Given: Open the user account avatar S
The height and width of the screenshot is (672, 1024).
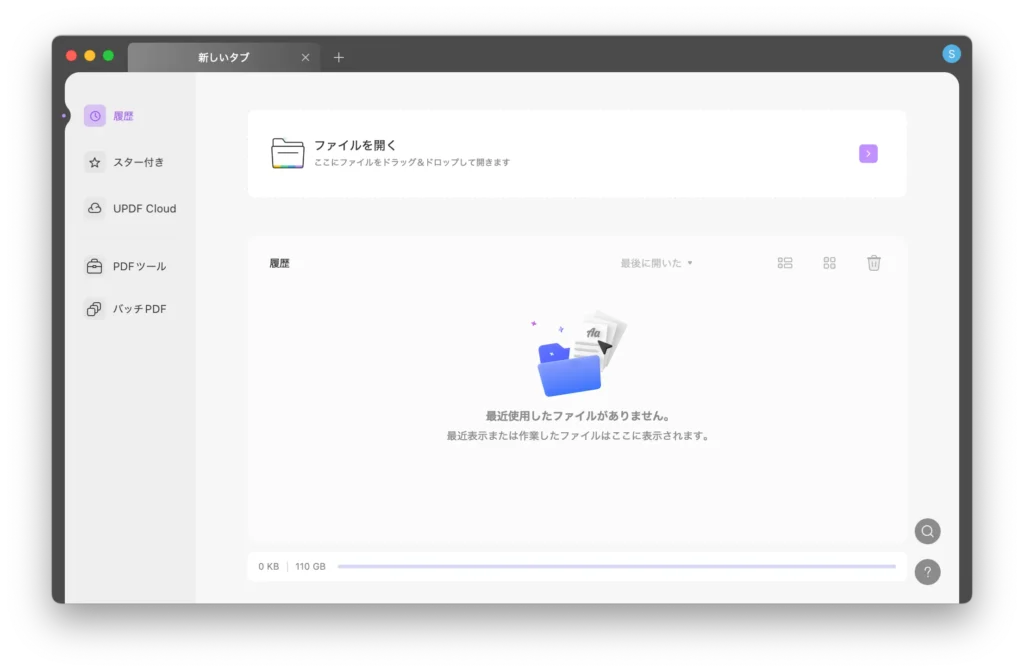Looking at the screenshot, I should [x=951, y=54].
